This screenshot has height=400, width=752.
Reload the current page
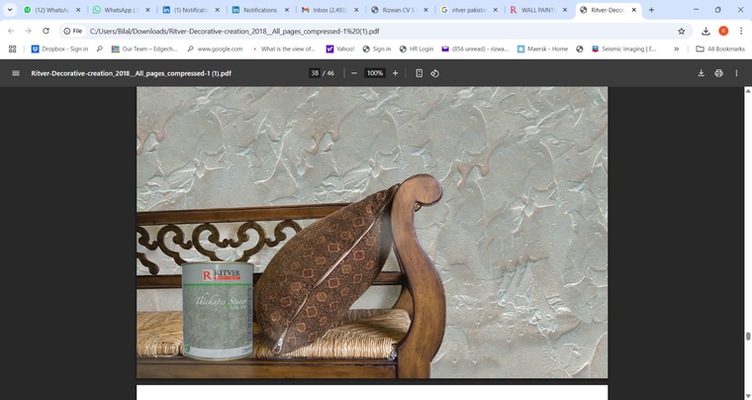46,31
